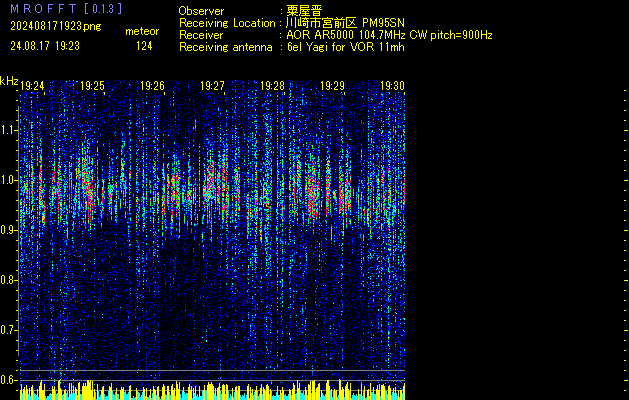
Task: Click the 0.7 kHz frequency axis label
Action: tap(9, 329)
